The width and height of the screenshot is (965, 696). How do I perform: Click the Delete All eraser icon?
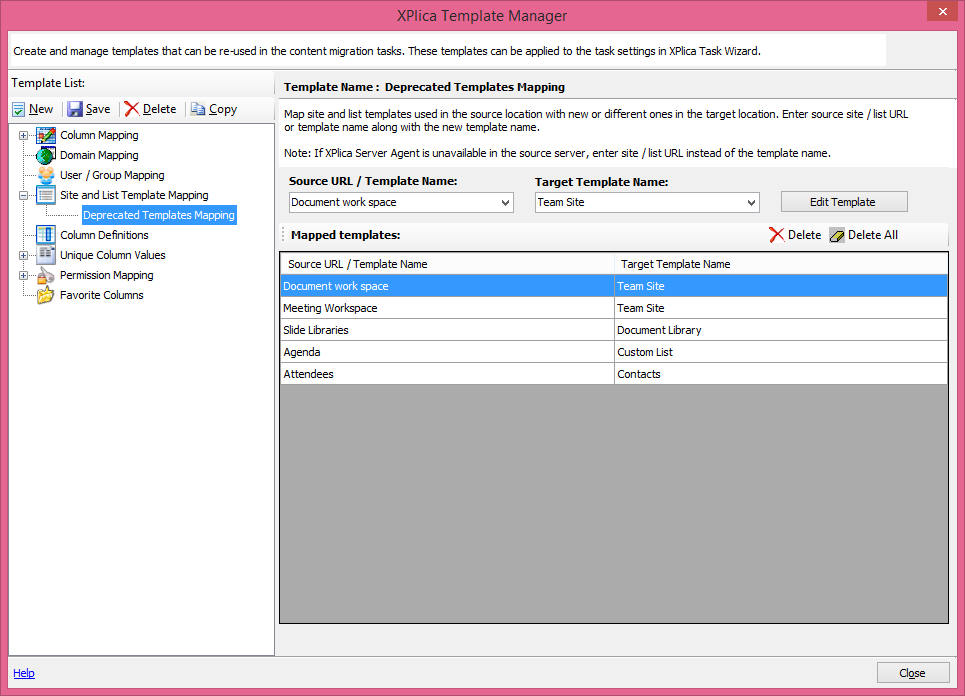tap(837, 235)
